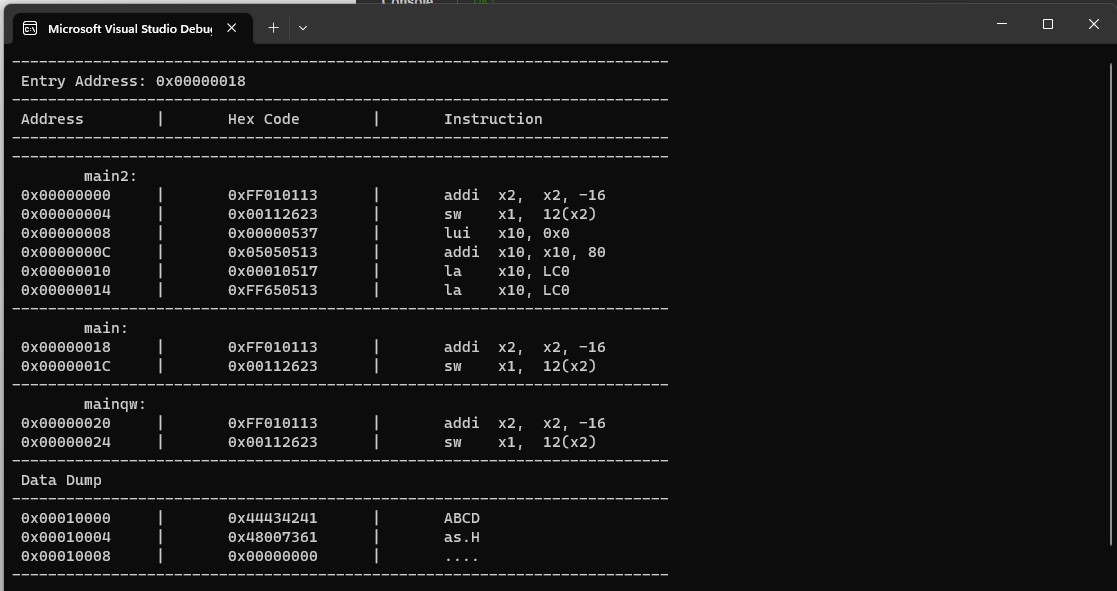The height and width of the screenshot is (591, 1117).
Task: Select the Microsoft Visual Studio Debug tab title
Action: [130, 29]
